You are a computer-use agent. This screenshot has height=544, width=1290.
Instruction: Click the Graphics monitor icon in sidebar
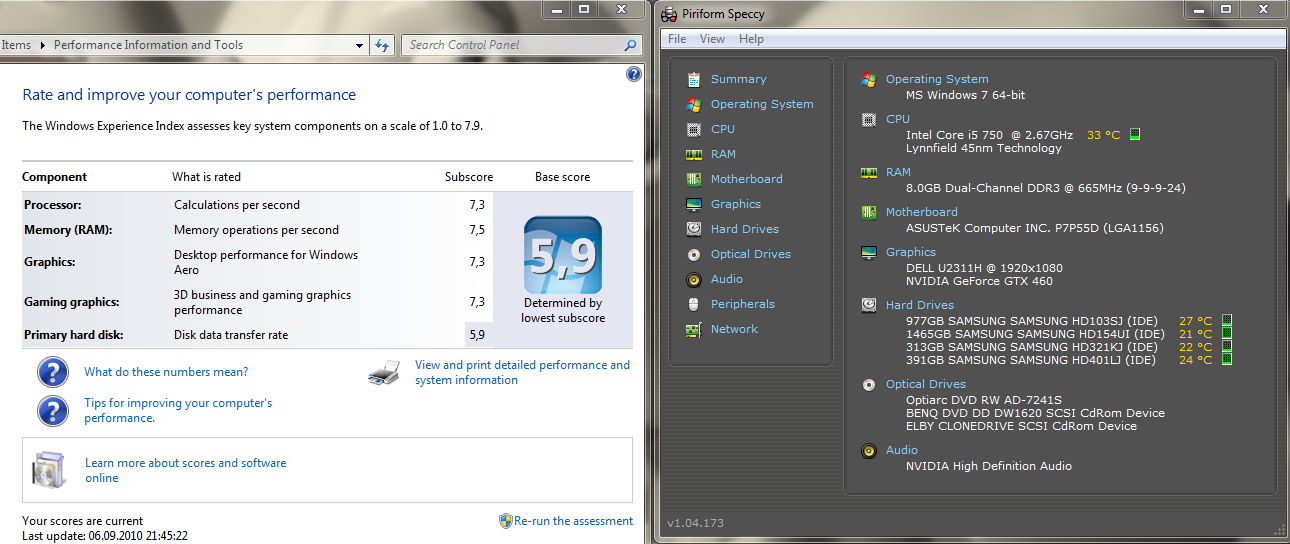[693, 204]
